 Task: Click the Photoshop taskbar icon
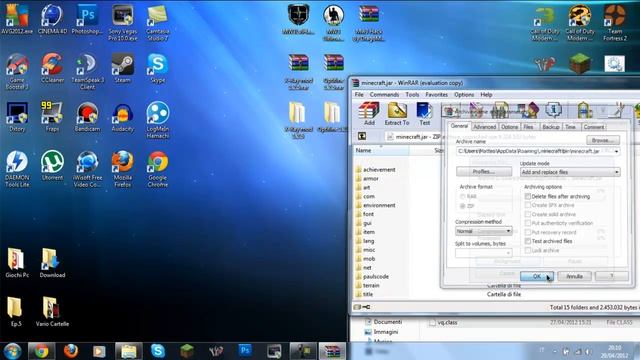[x=245, y=351]
